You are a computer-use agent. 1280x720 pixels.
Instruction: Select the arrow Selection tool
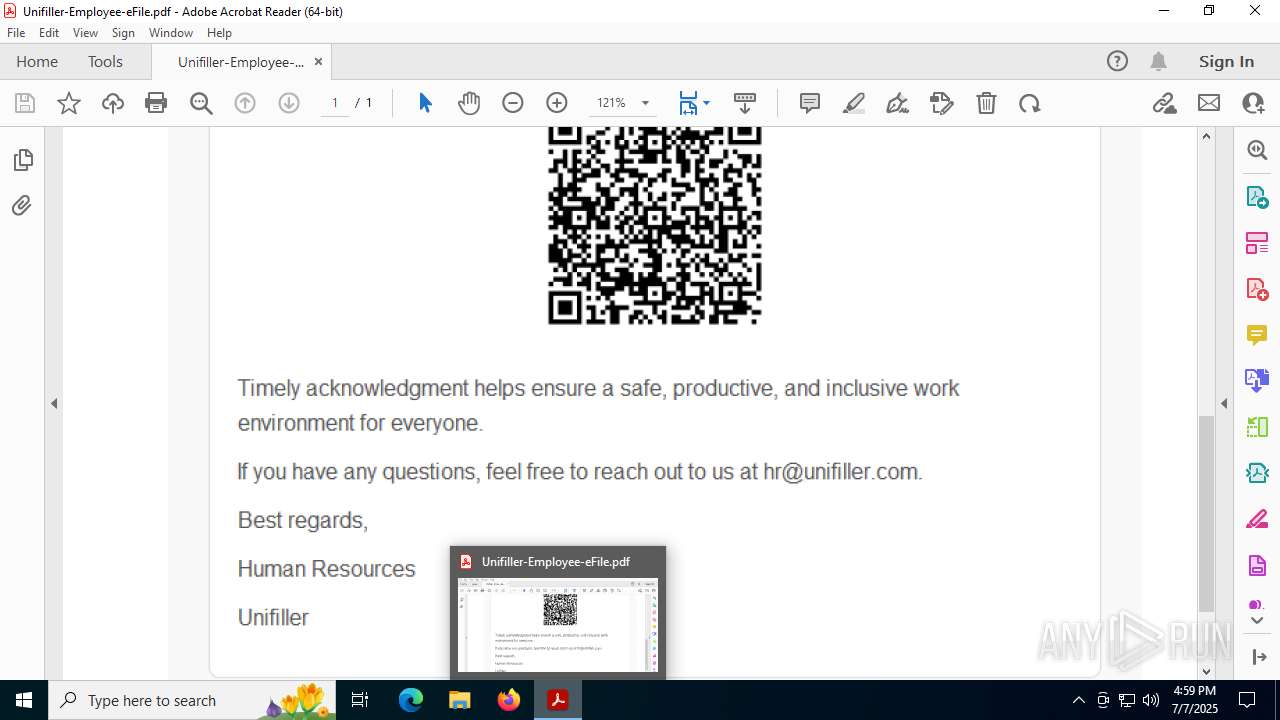(425, 103)
